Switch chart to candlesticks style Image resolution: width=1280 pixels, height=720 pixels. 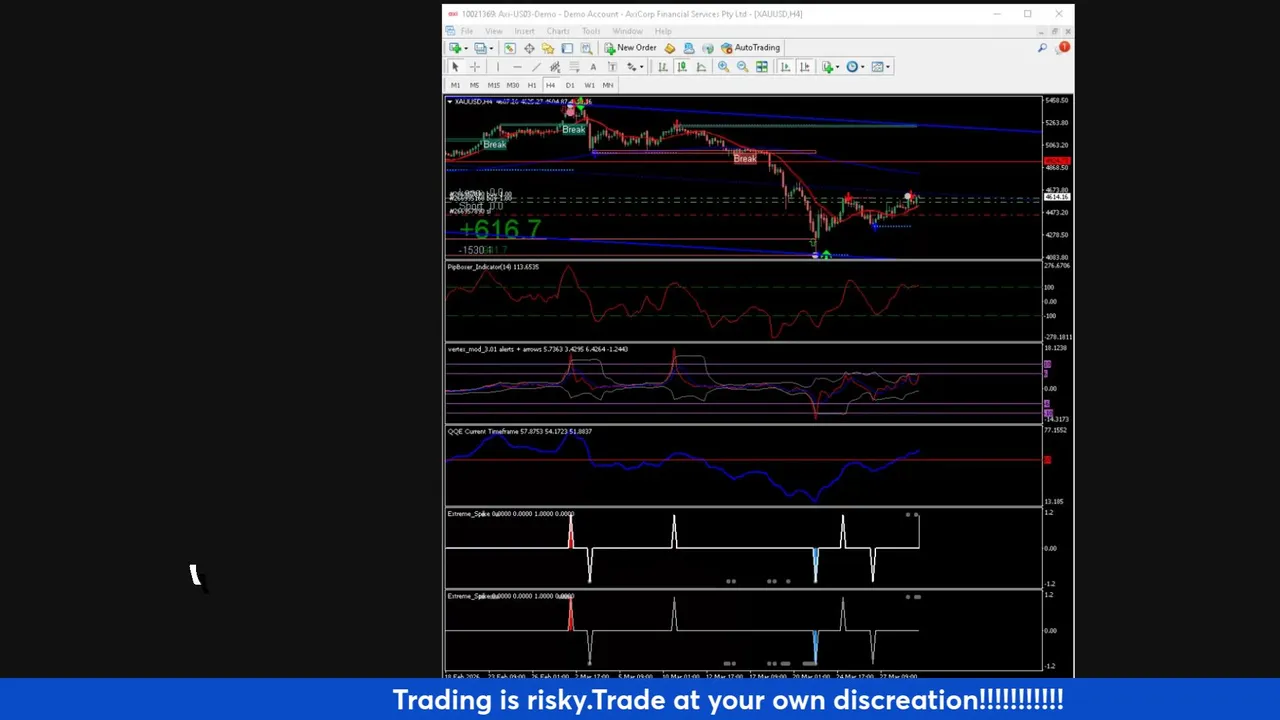pos(682,67)
